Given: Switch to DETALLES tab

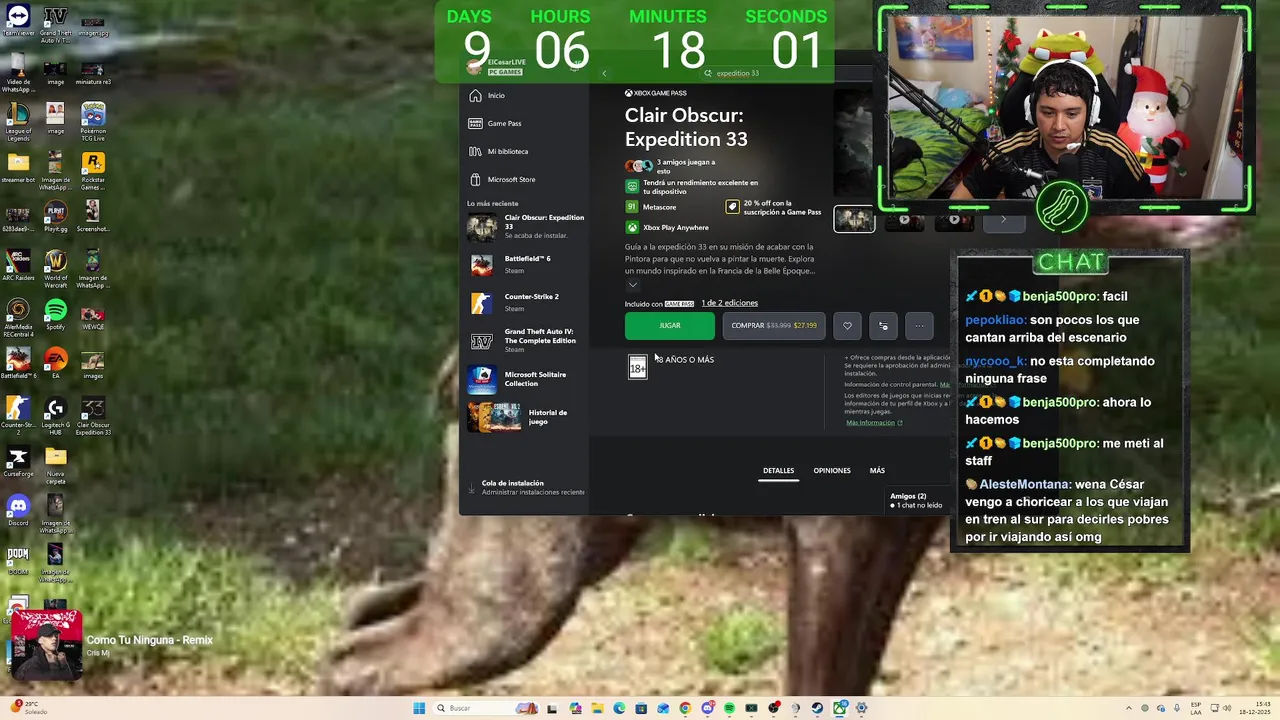Looking at the screenshot, I should 778,470.
